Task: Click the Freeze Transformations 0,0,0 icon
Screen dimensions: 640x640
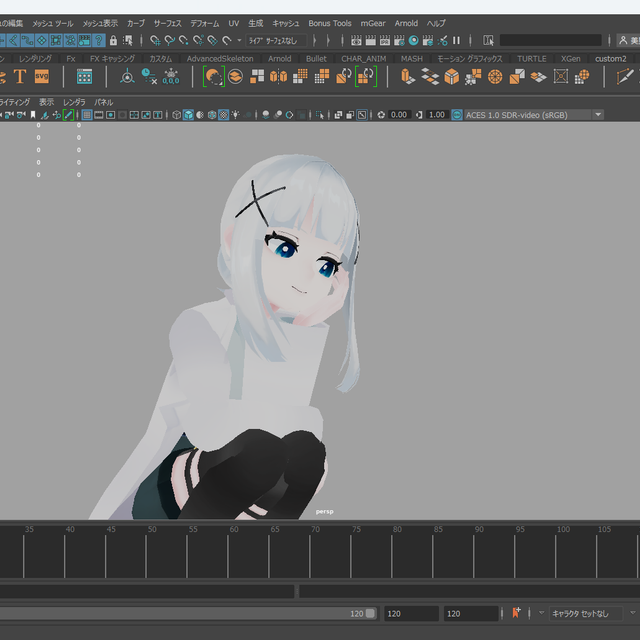Action: point(171,76)
